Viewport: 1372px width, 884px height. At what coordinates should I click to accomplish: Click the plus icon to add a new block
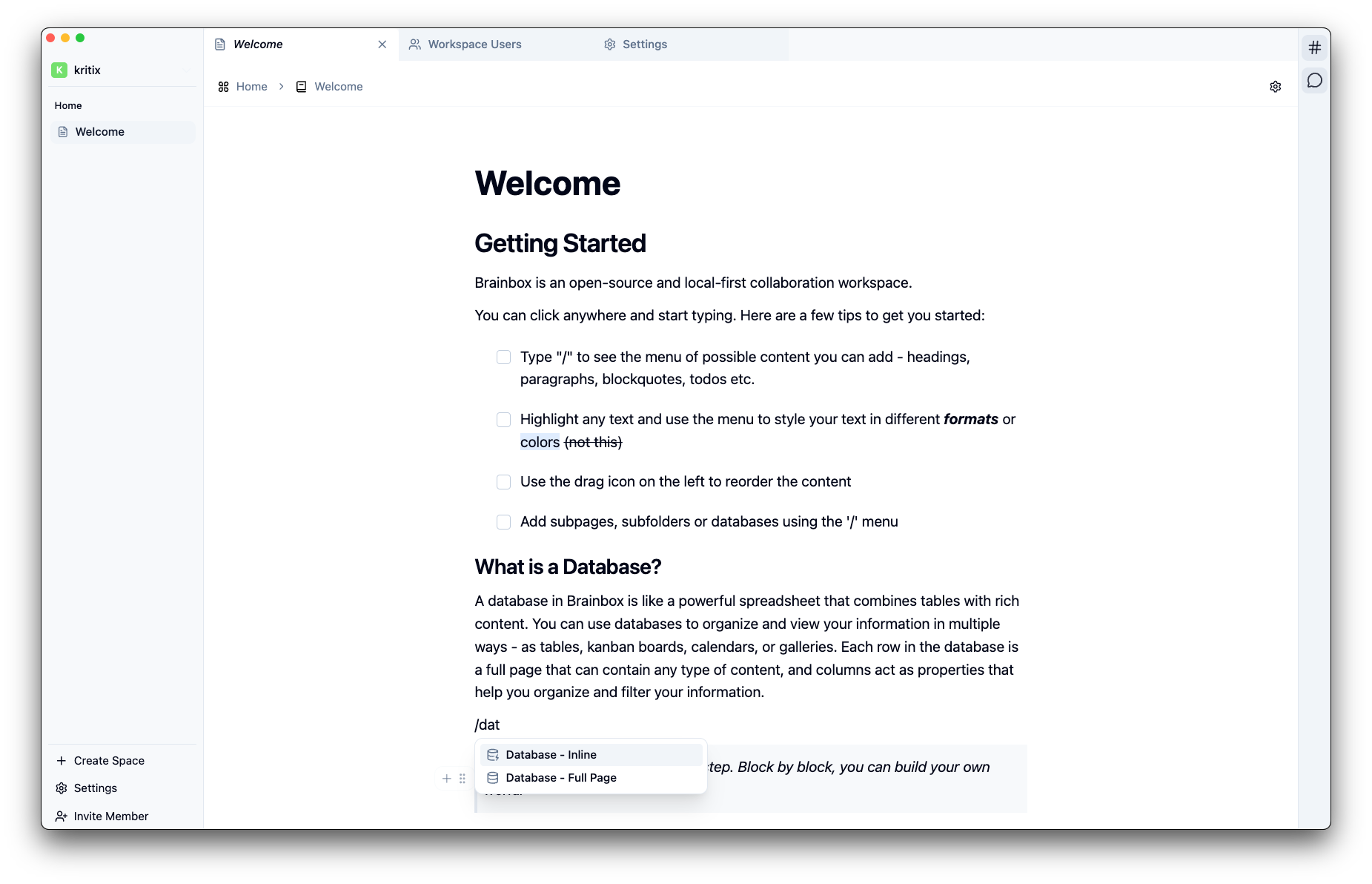click(447, 779)
